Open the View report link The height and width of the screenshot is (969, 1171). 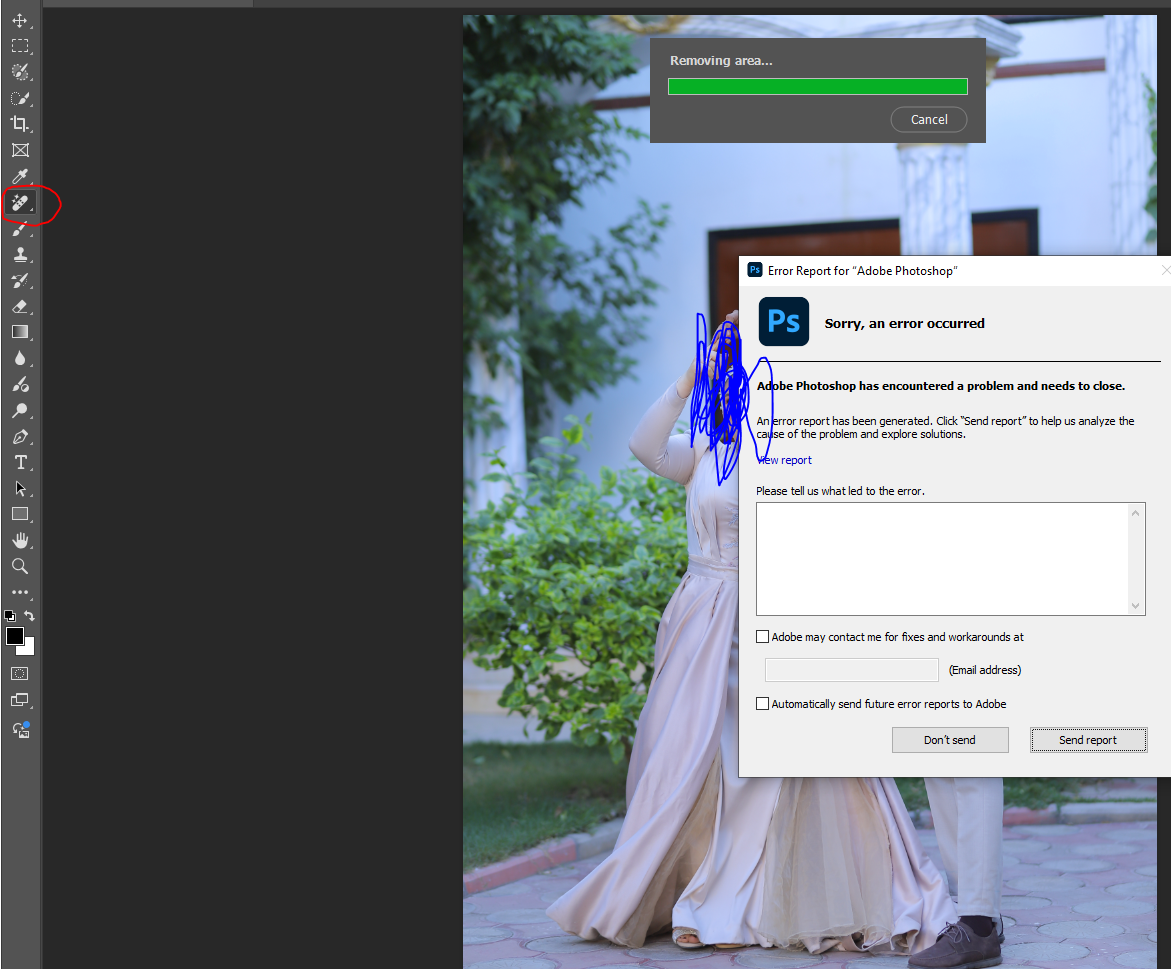[x=783, y=460]
